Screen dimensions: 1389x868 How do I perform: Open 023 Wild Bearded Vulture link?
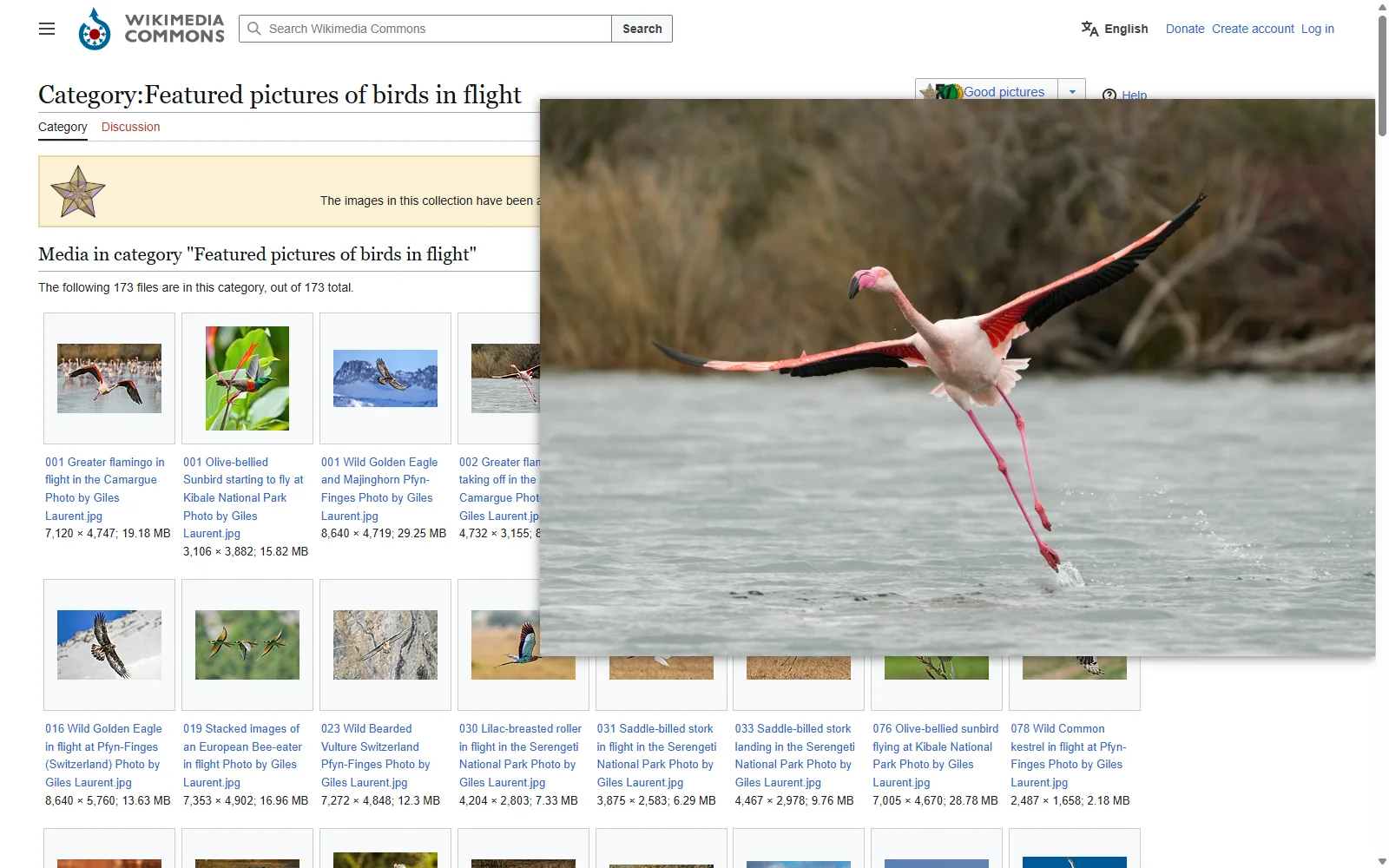tap(375, 755)
